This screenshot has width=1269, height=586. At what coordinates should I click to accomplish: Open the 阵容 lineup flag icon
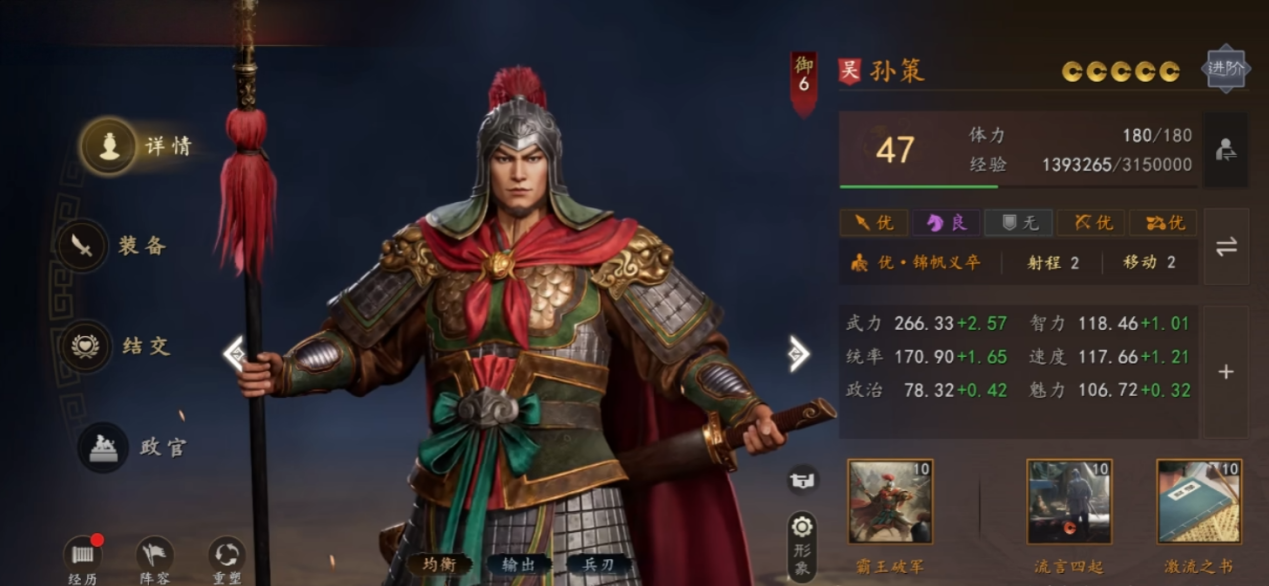coord(155,554)
